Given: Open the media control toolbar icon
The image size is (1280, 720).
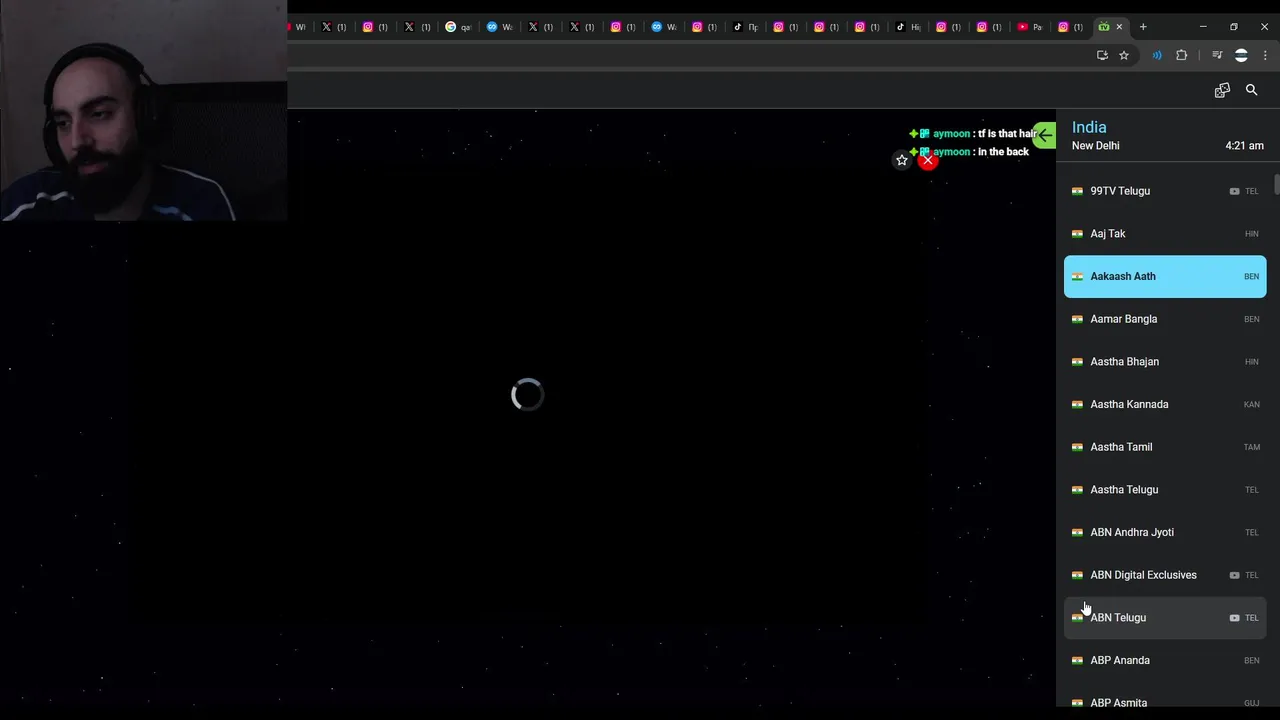Looking at the screenshot, I should pyautogui.click(x=1217, y=55).
